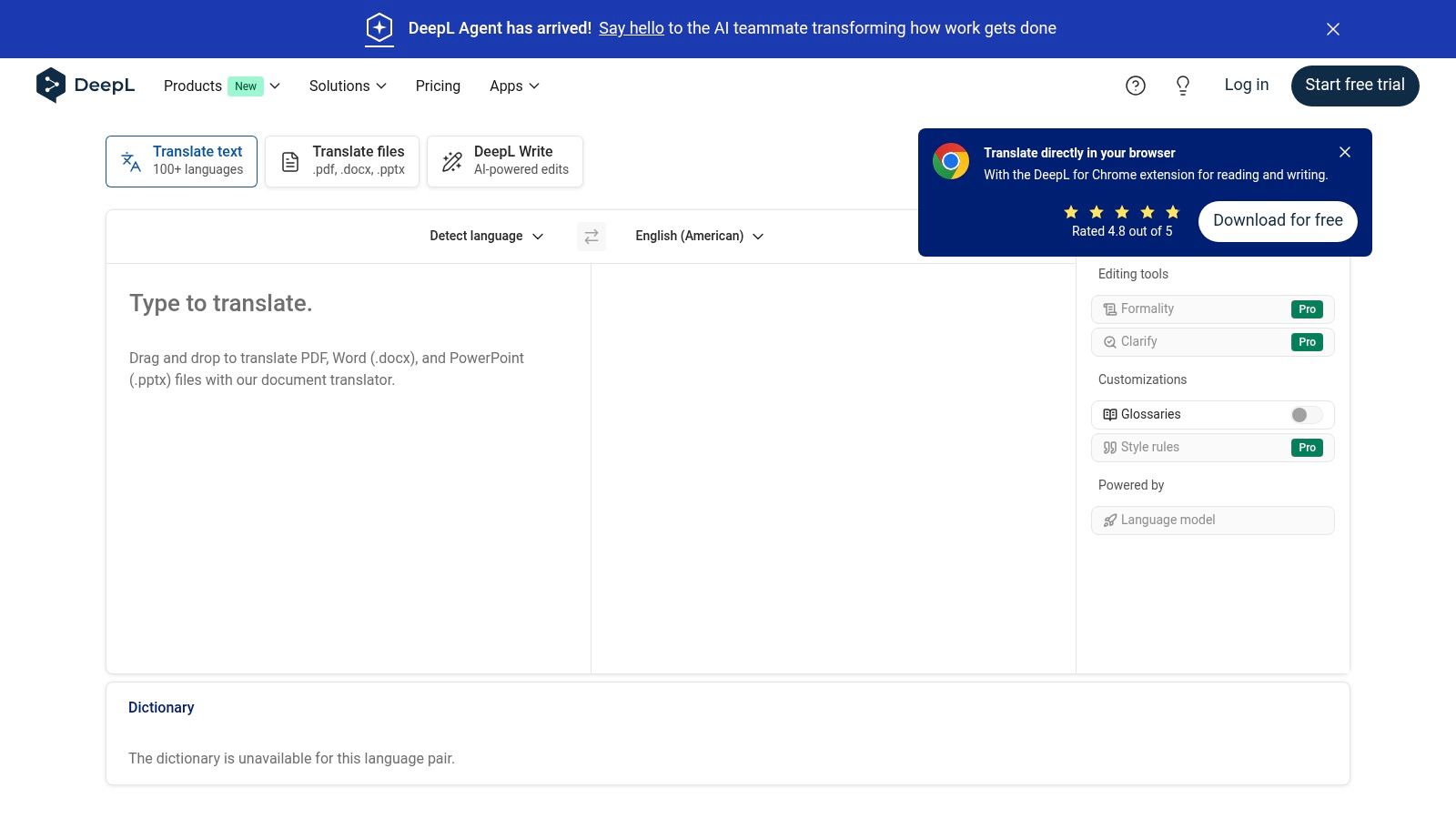Screen dimensions: 1456x819
Task: Follow the Say hello link
Action: click(632, 28)
